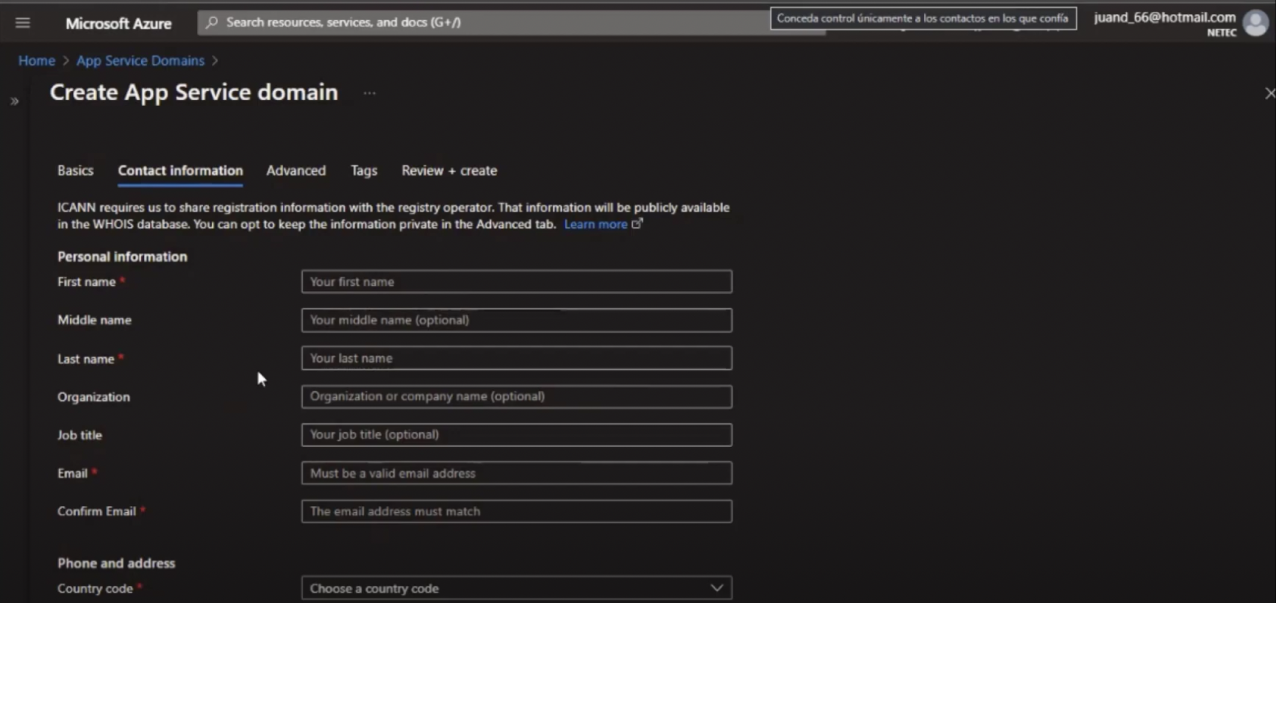Image resolution: width=1280 pixels, height=720 pixels.
Task: Open the ellipsis more options menu
Action: 369,93
